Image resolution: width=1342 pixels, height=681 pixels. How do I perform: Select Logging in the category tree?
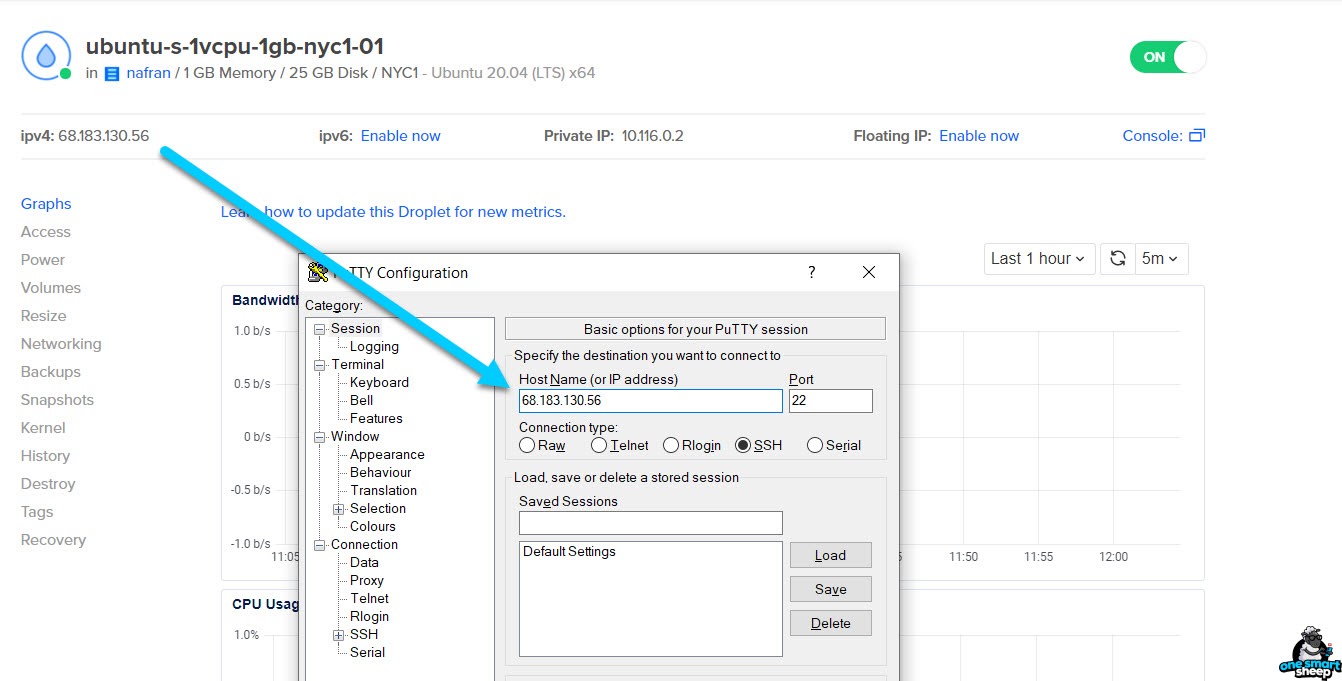coord(374,347)
